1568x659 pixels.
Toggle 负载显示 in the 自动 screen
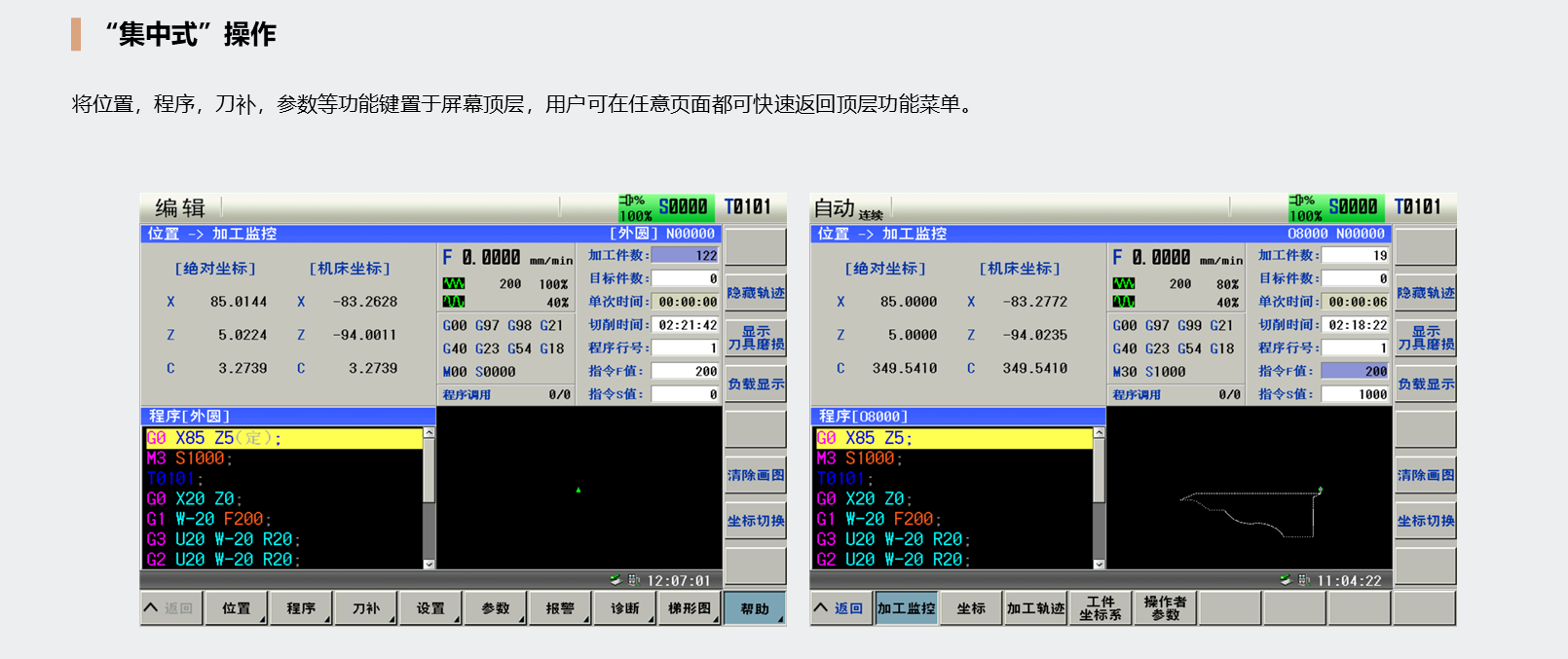(1426, 384)
